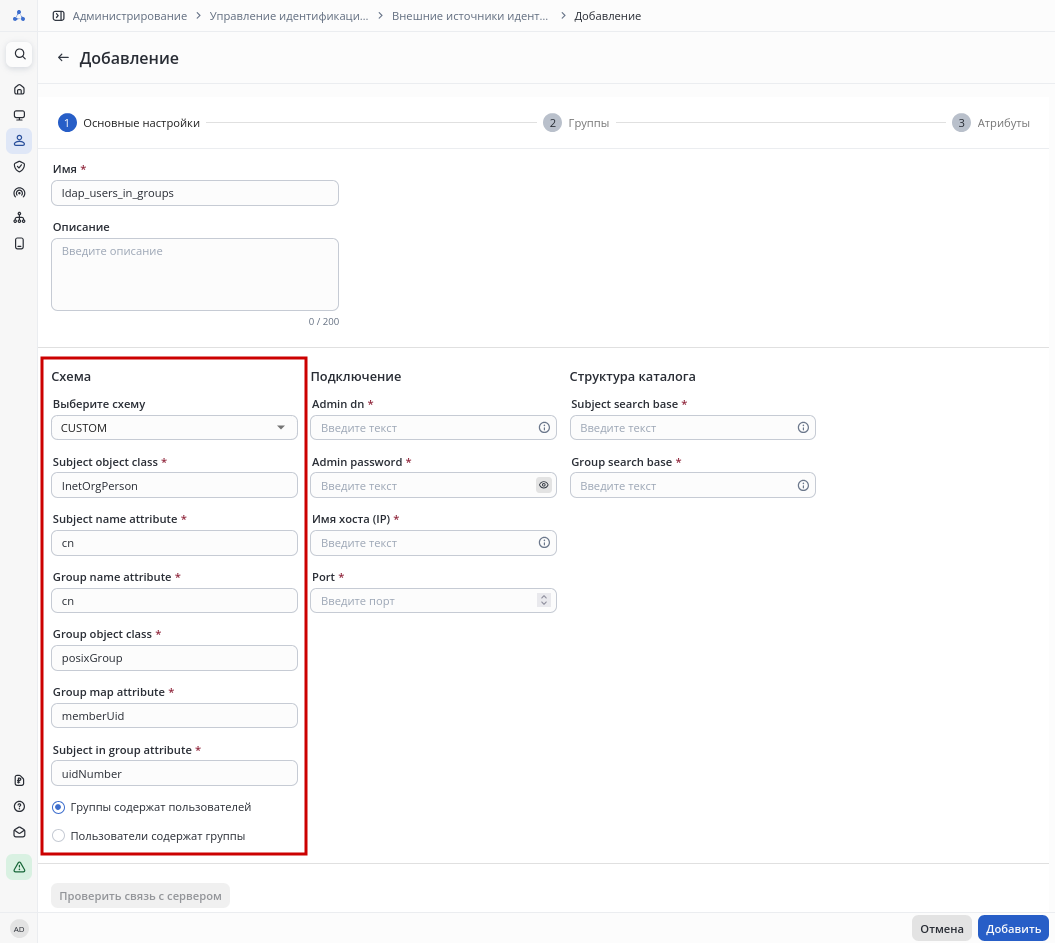Open the network hierarchy icon in sidebar
Viewport: 1056px width, 944px height.
(19, 218)
